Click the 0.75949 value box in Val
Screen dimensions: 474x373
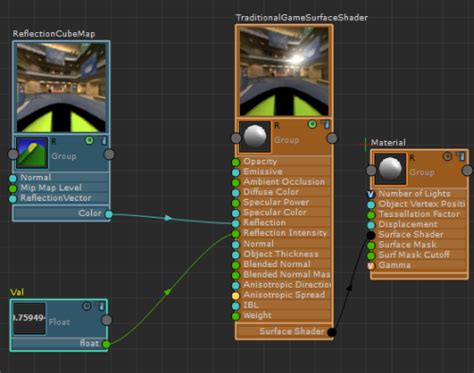[29, 318]
